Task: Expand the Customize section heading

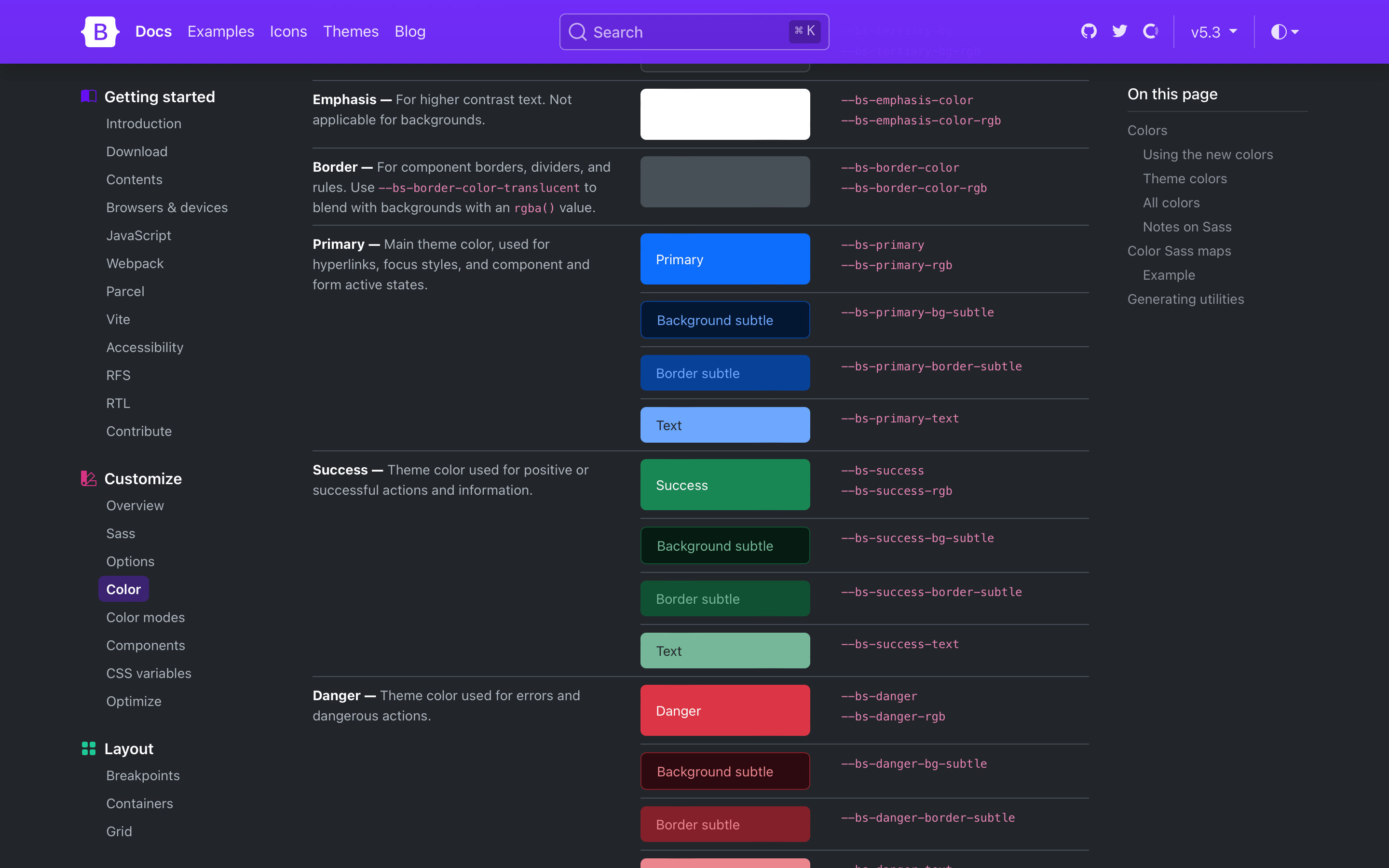Action: click(x=143, y=478)
